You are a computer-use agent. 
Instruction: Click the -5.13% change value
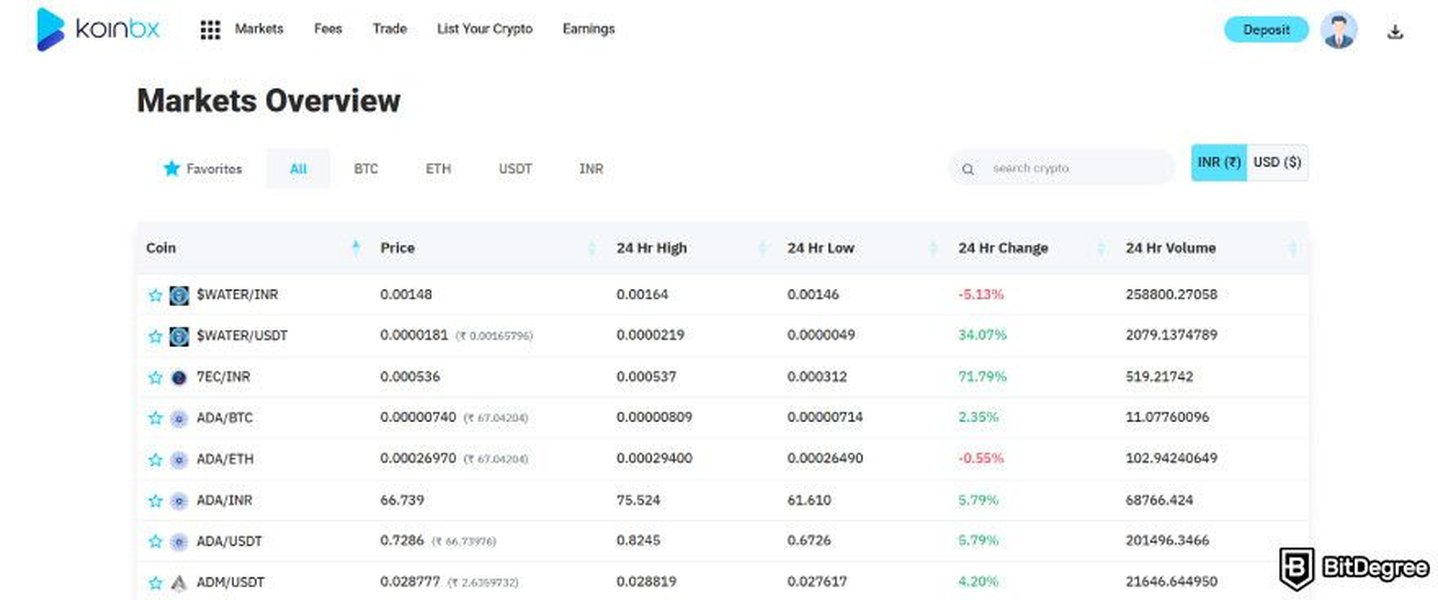coord(981,295)
